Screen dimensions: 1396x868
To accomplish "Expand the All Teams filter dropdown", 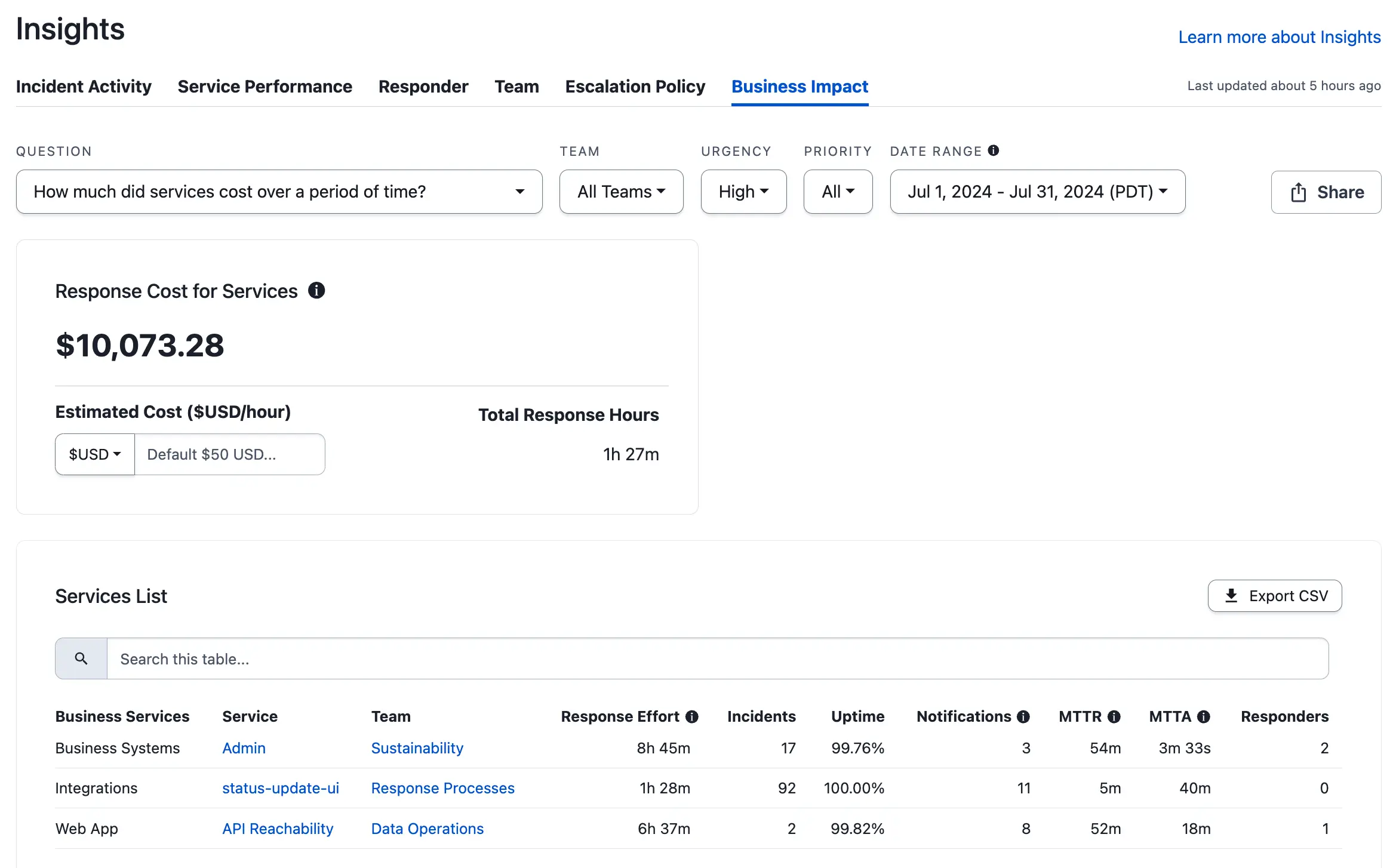I will [x=621, y=192].
